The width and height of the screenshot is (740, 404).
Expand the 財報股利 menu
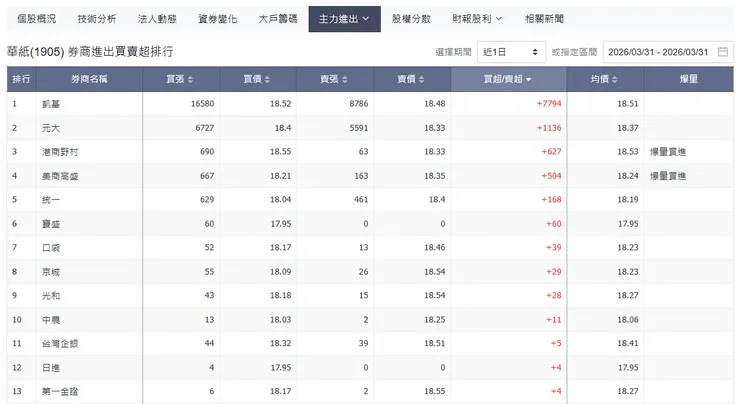pos(477,19)
